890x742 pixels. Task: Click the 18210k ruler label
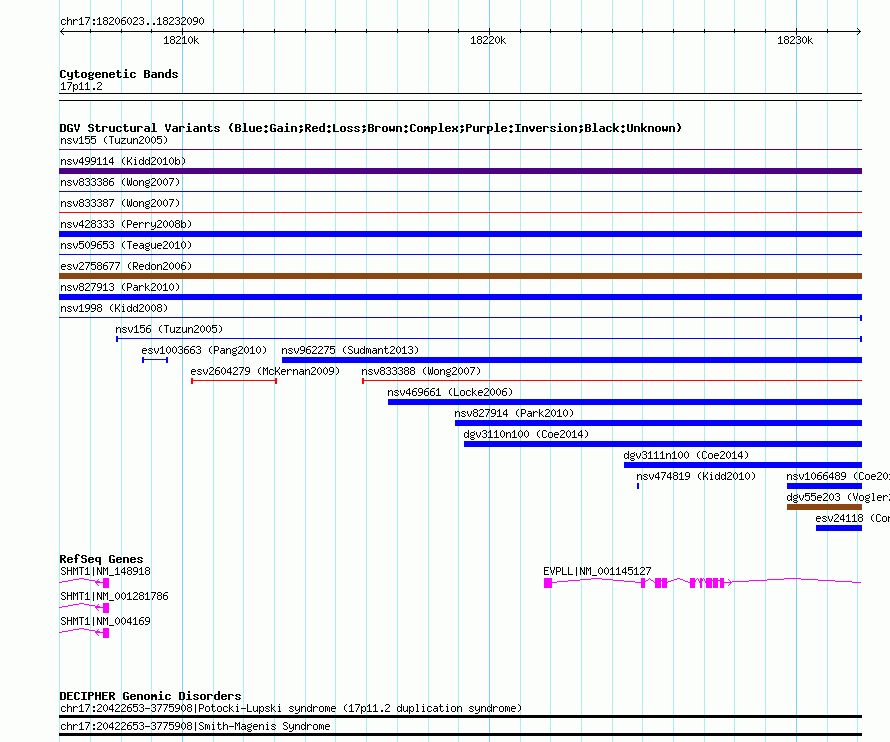[181, 40]
